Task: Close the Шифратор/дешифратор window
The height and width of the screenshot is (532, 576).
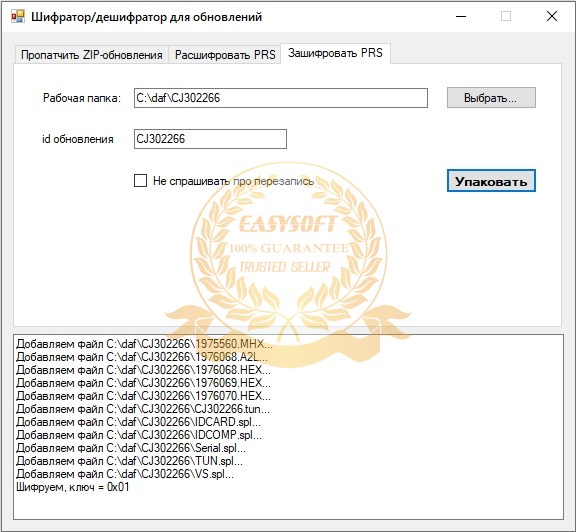Action: point(552,17)
